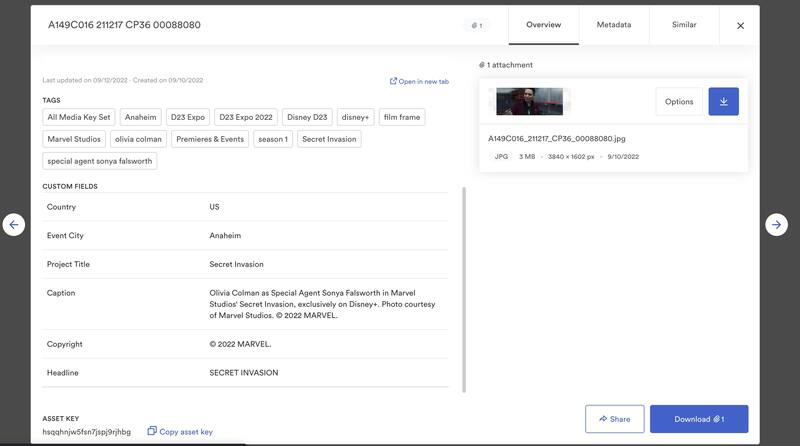This screenshot has height=446, width=800.
Task: Switch to the Metadata tab
Action: tap(613, 25)
